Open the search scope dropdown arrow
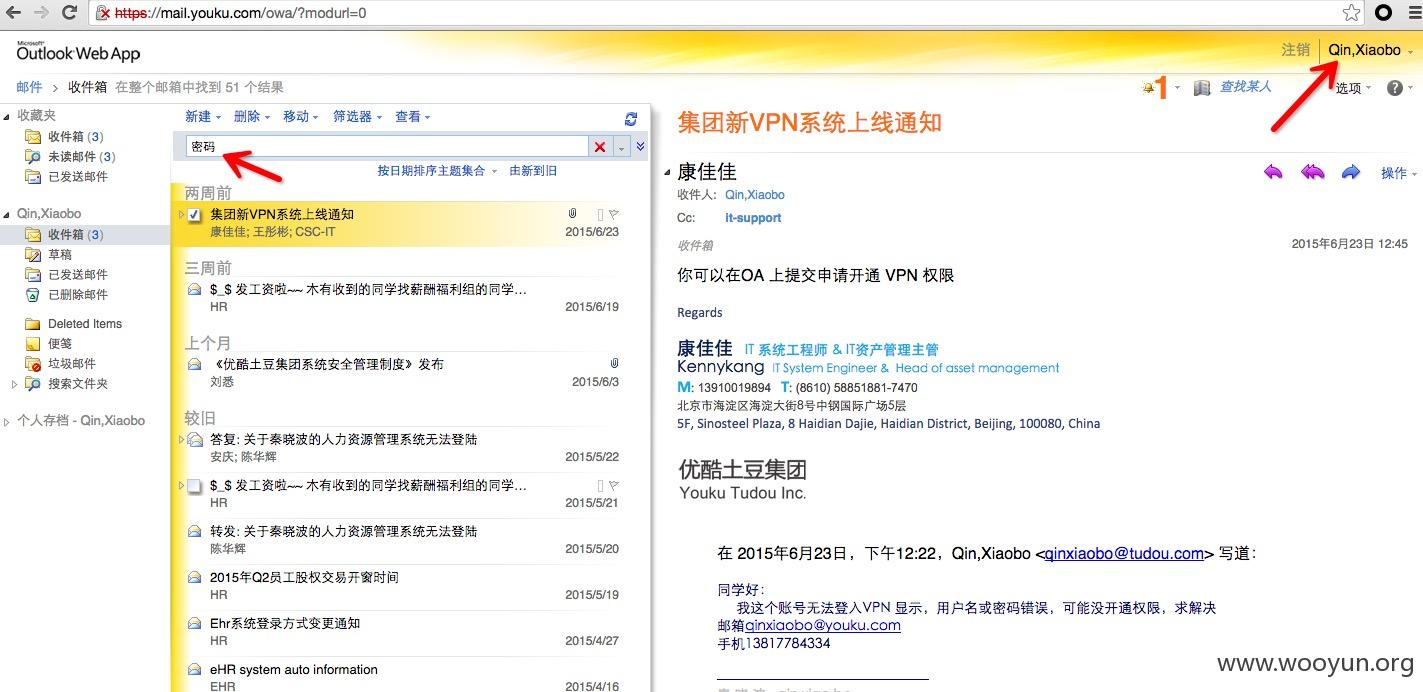The width and height of the screenshot is (1423, 692). pos(621,147)
